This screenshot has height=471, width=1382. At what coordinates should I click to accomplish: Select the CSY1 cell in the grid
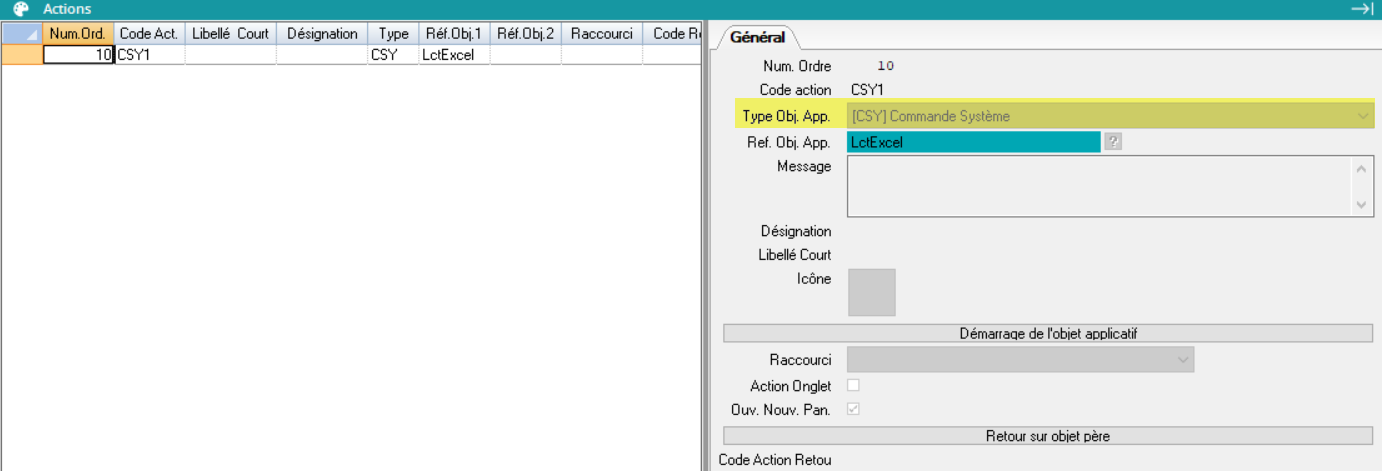click(148, 55)
